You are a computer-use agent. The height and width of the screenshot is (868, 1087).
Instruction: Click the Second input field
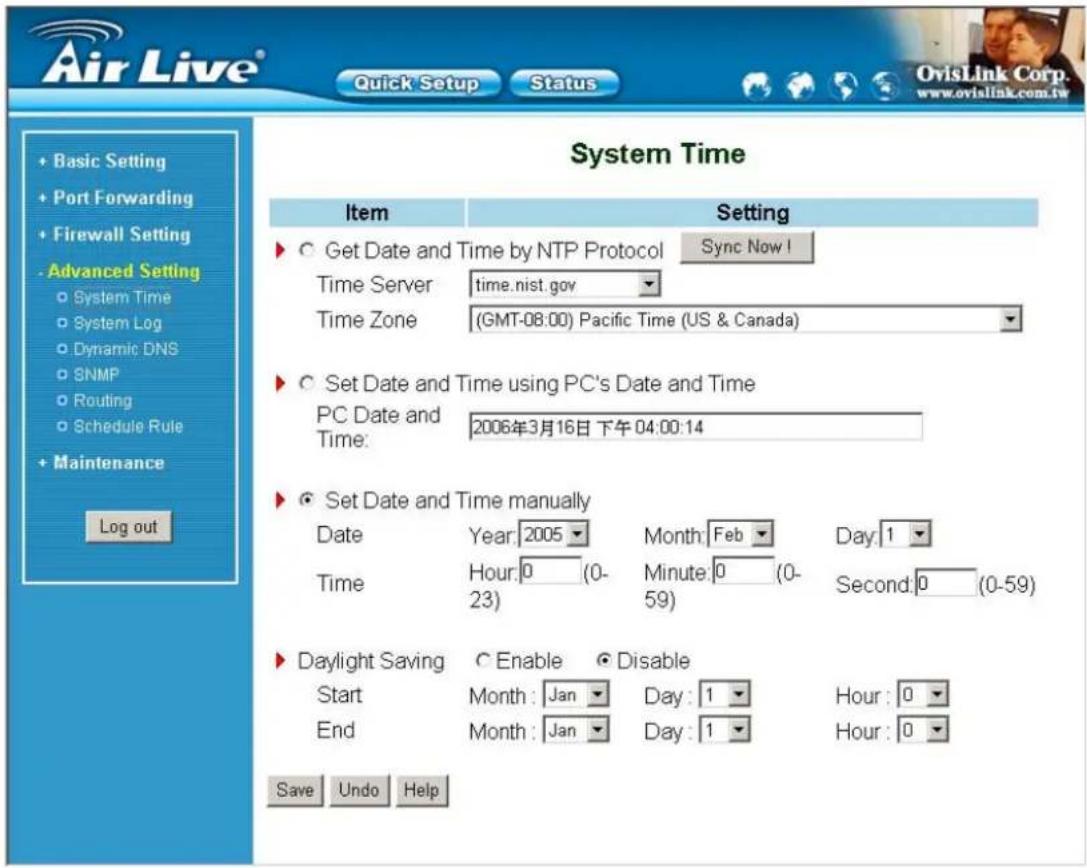pos(946,584)
